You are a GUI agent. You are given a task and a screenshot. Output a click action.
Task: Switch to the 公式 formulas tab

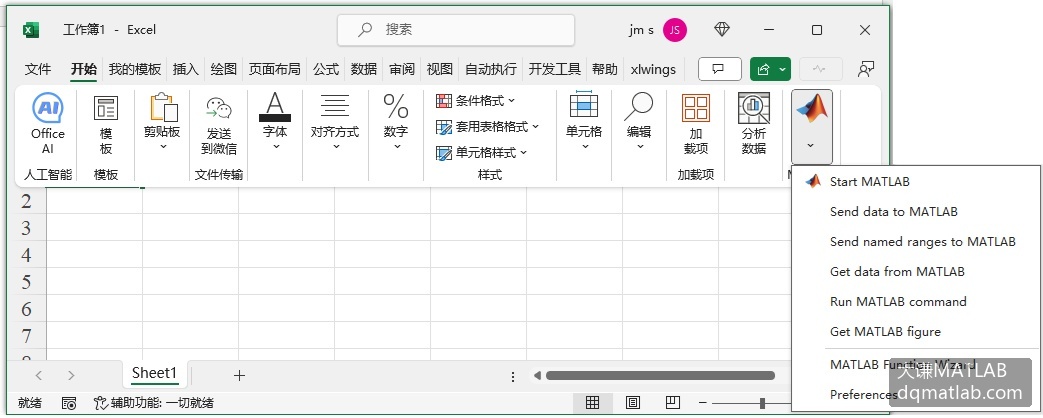pos(326,69)
